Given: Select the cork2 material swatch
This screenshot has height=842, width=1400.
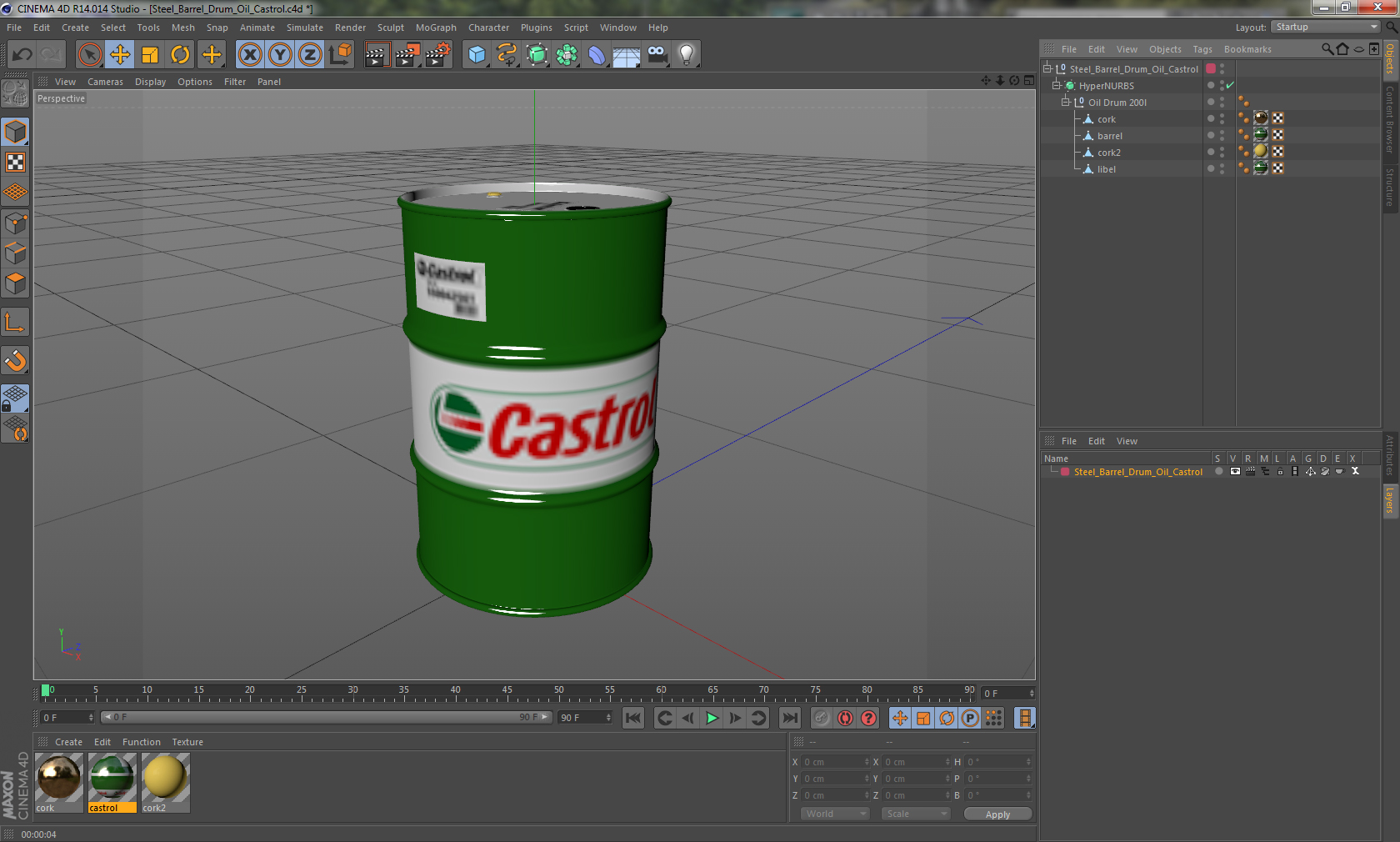Looking at the screenshot, I should click(166, 783).
